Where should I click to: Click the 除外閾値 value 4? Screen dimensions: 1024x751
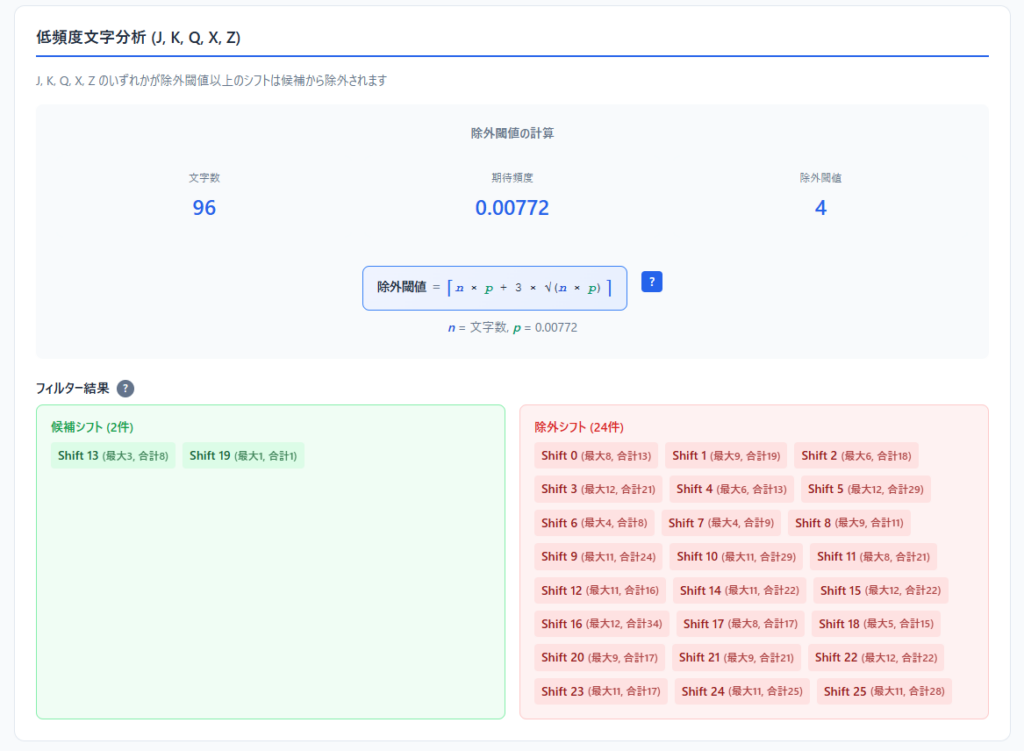click(x=820, y=208)
